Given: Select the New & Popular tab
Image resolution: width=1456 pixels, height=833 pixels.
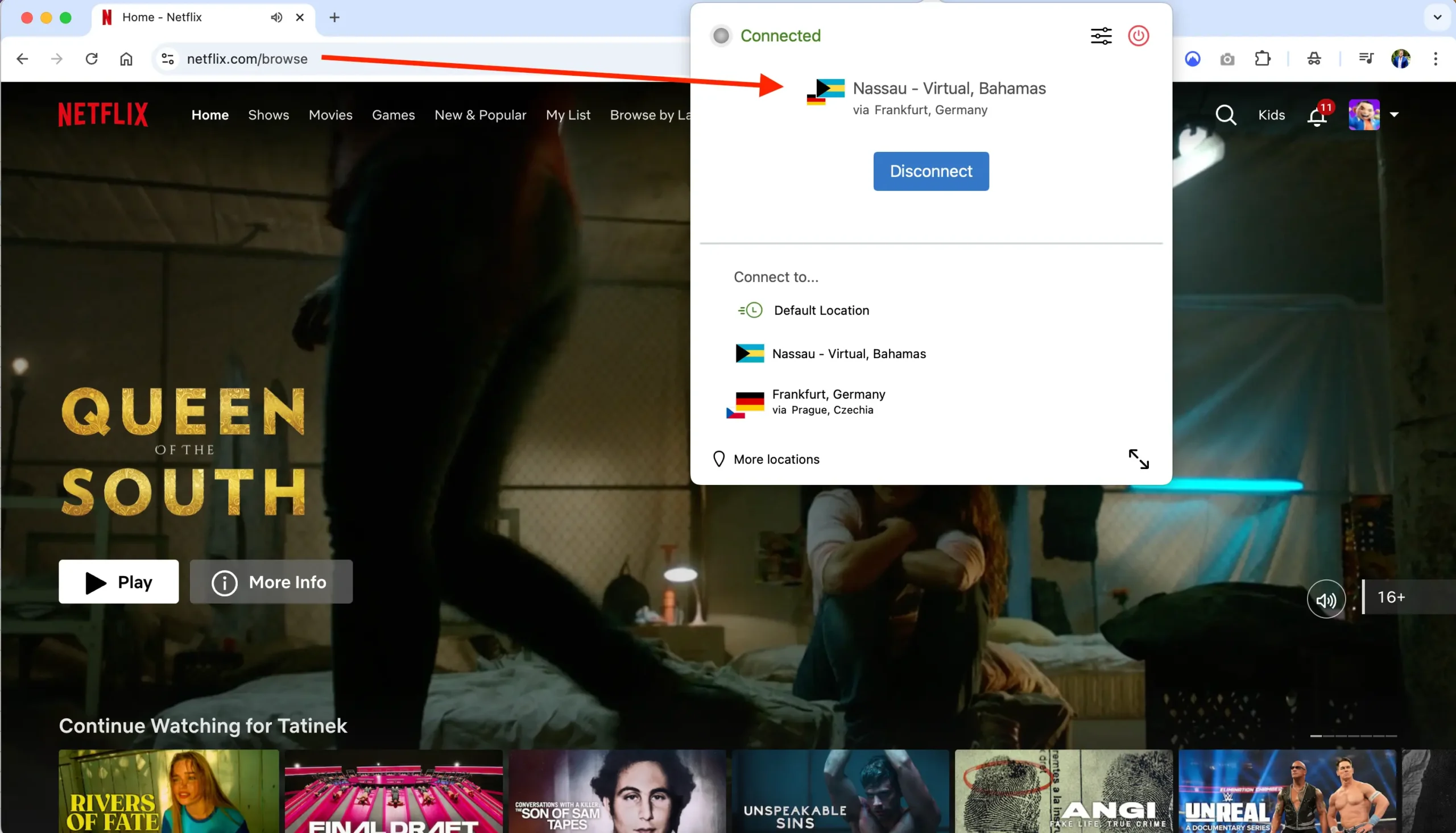Looking at the screenshot, I should (480, 114).
